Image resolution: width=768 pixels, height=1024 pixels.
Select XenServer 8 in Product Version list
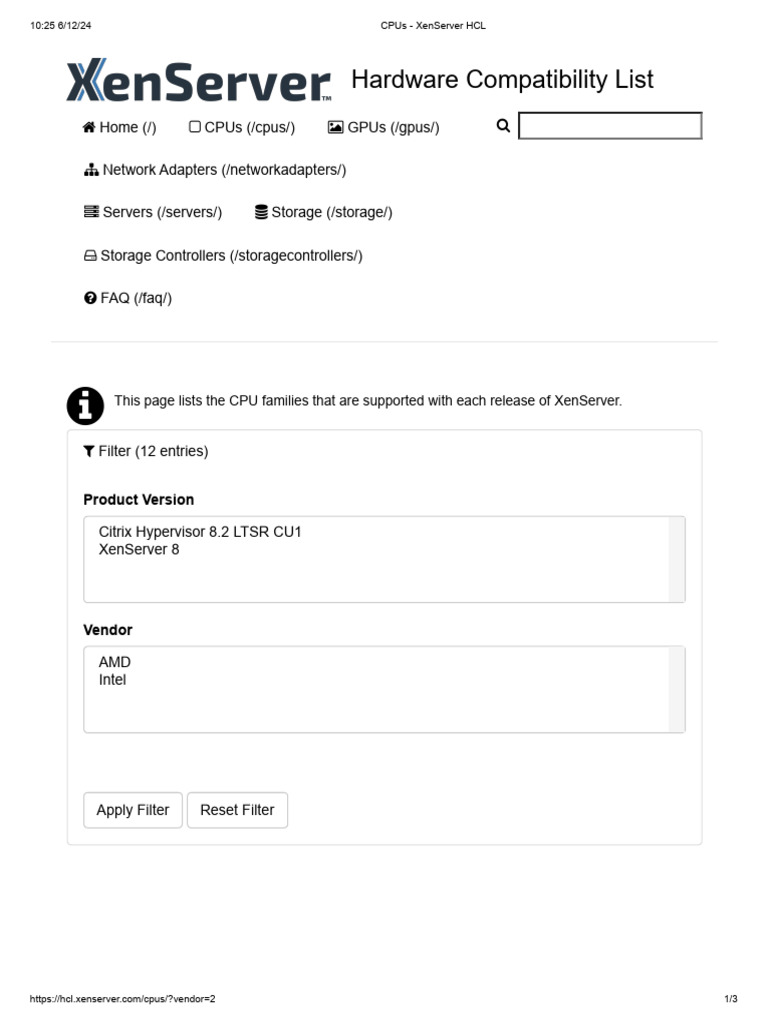click(x=139, y=549)
